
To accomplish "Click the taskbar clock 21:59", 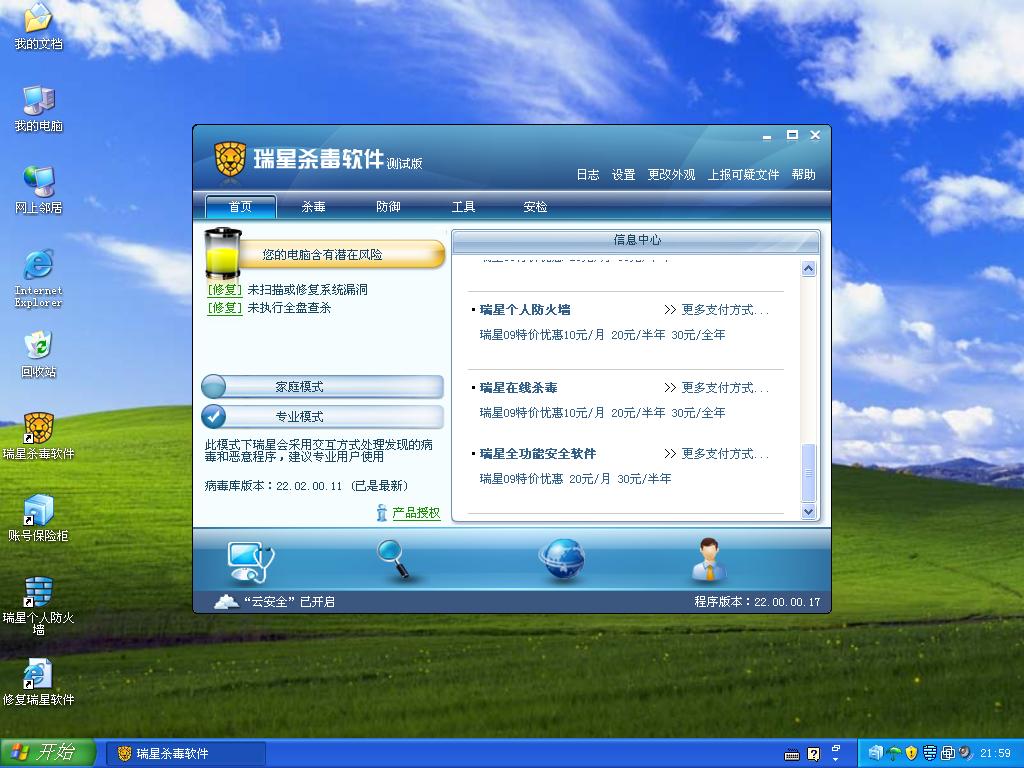I will 995,754.
